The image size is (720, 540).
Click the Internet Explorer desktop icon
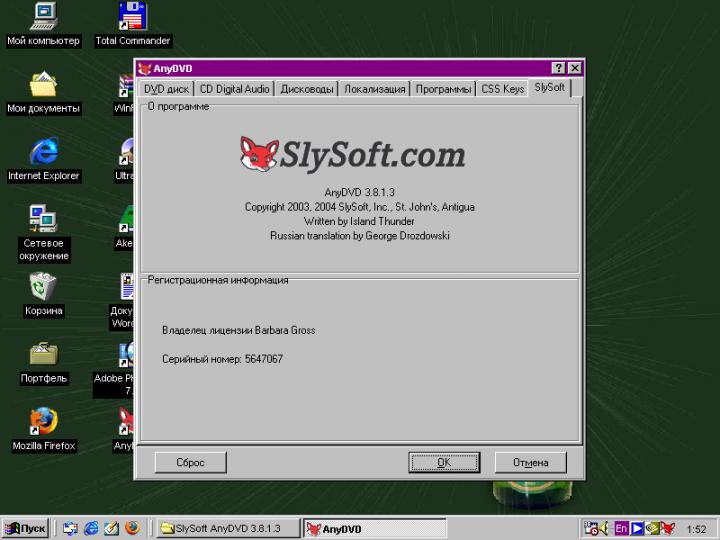pos(43,152)
